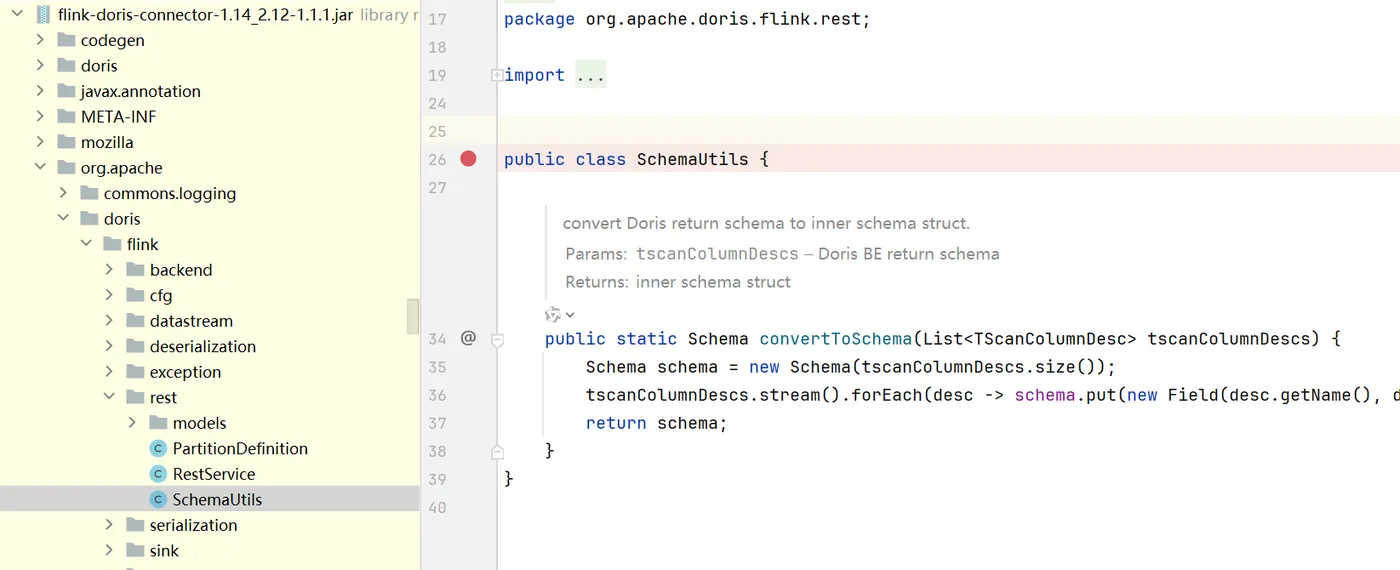Click the cfg folder icon
This screenshot has width=1400, height=570.
click(136, 295)
